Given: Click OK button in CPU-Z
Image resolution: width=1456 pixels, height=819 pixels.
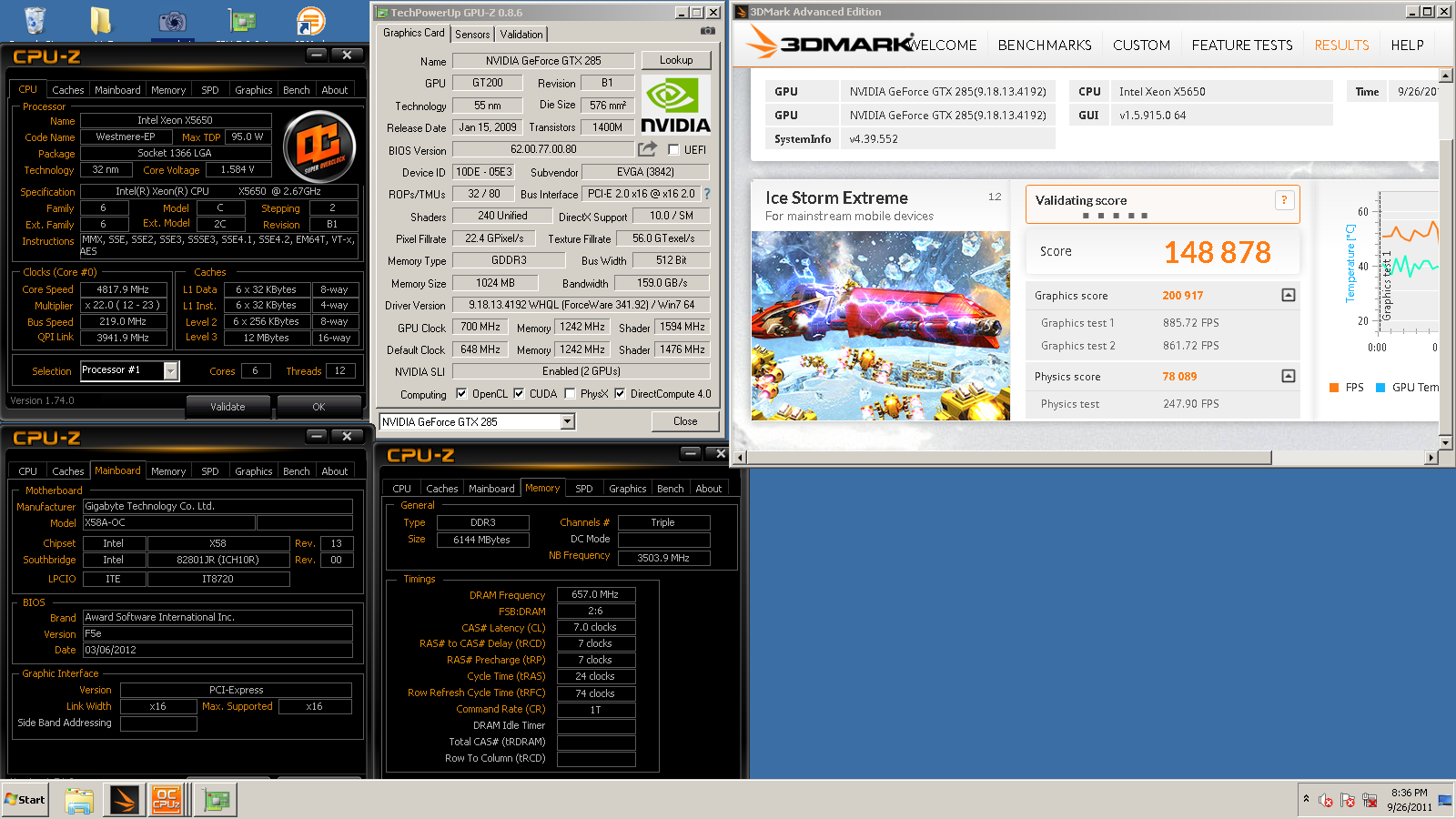Looking at the screenshot, I should pos(318,407).
